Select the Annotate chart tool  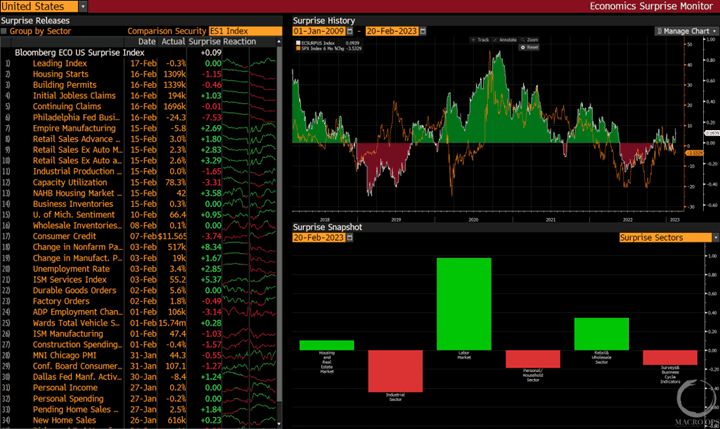(505, 40)
